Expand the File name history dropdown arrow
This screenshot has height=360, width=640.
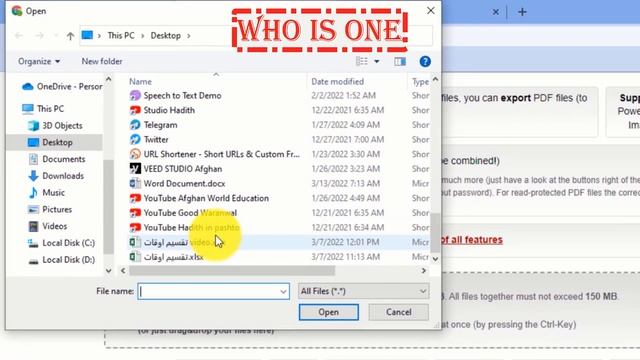tap(283, 291)
